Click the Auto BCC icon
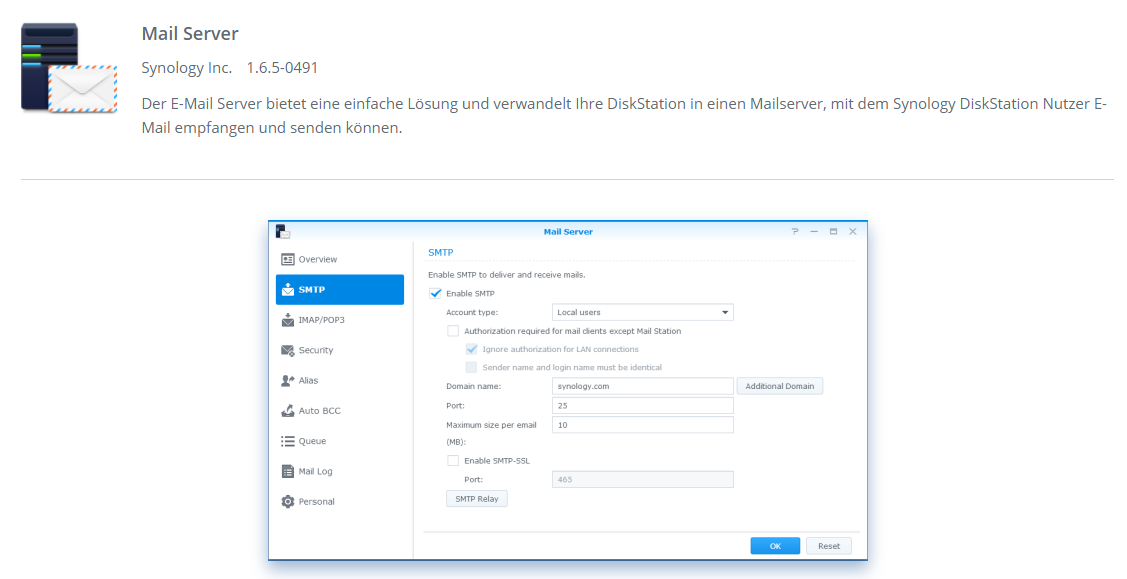Viewport: 1127px width, 579px height. (288, 411)
